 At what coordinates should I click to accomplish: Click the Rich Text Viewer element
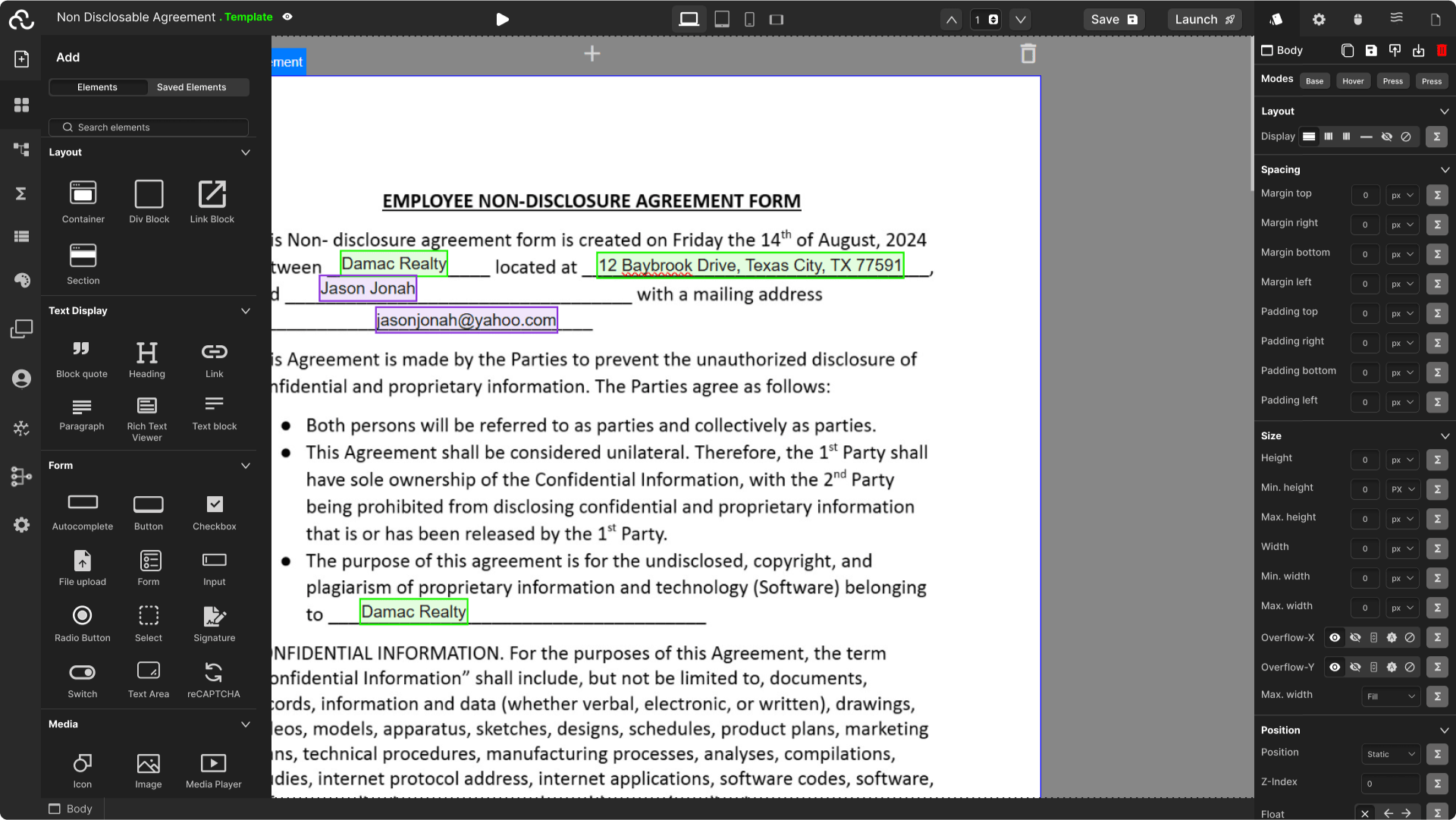(147, 406)
